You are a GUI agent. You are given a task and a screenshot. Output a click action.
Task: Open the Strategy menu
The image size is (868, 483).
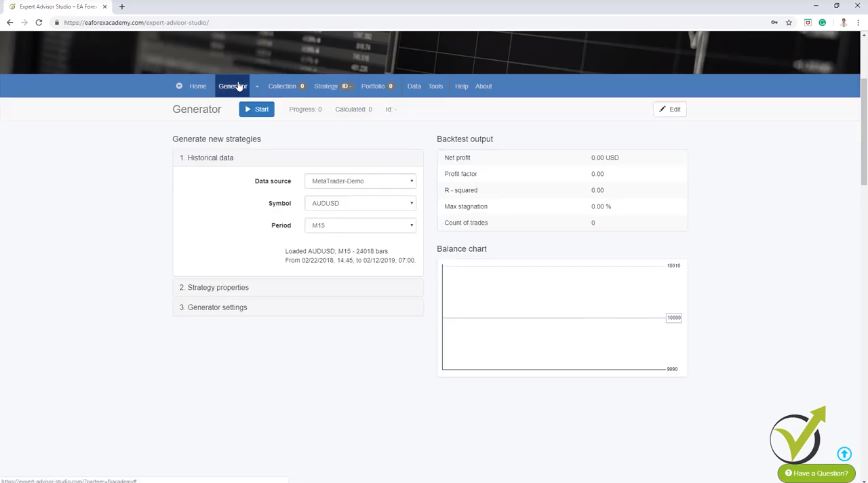(x=333, y=86)
